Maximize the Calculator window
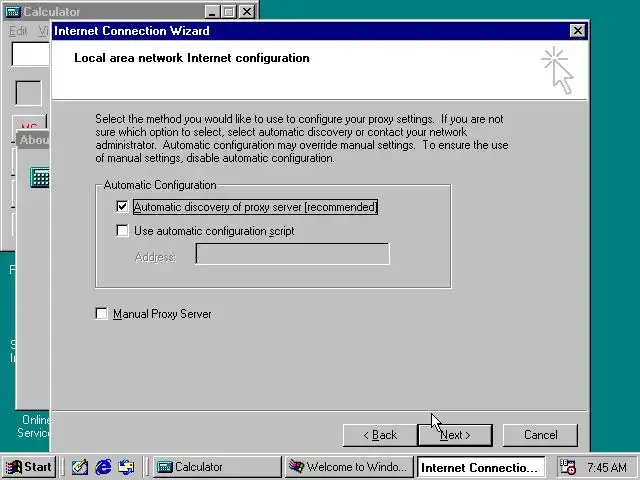The width and height of the screenshot is (640, 480). pyautogui.click(x=229, y=11)
